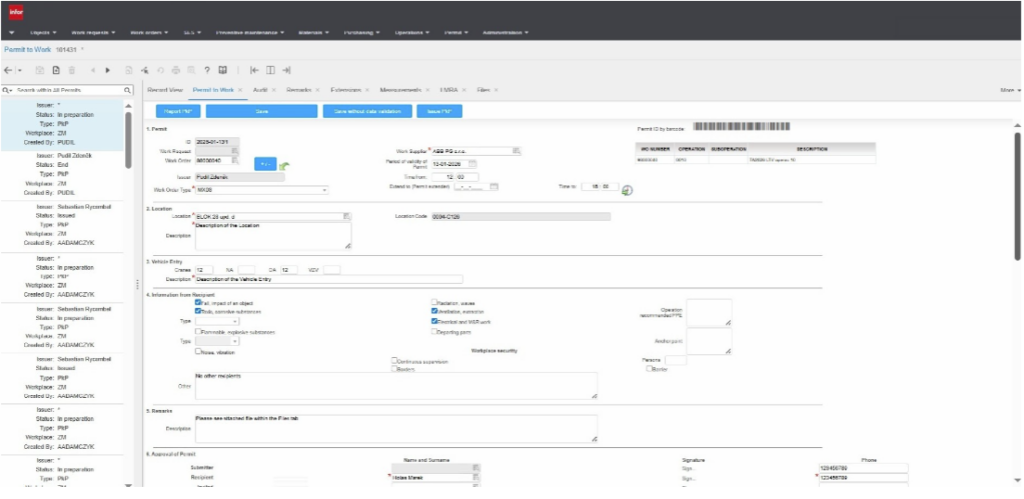Switch to the Measurements tab
This screenshot has height=499, width=1024.
click(400, 90)
